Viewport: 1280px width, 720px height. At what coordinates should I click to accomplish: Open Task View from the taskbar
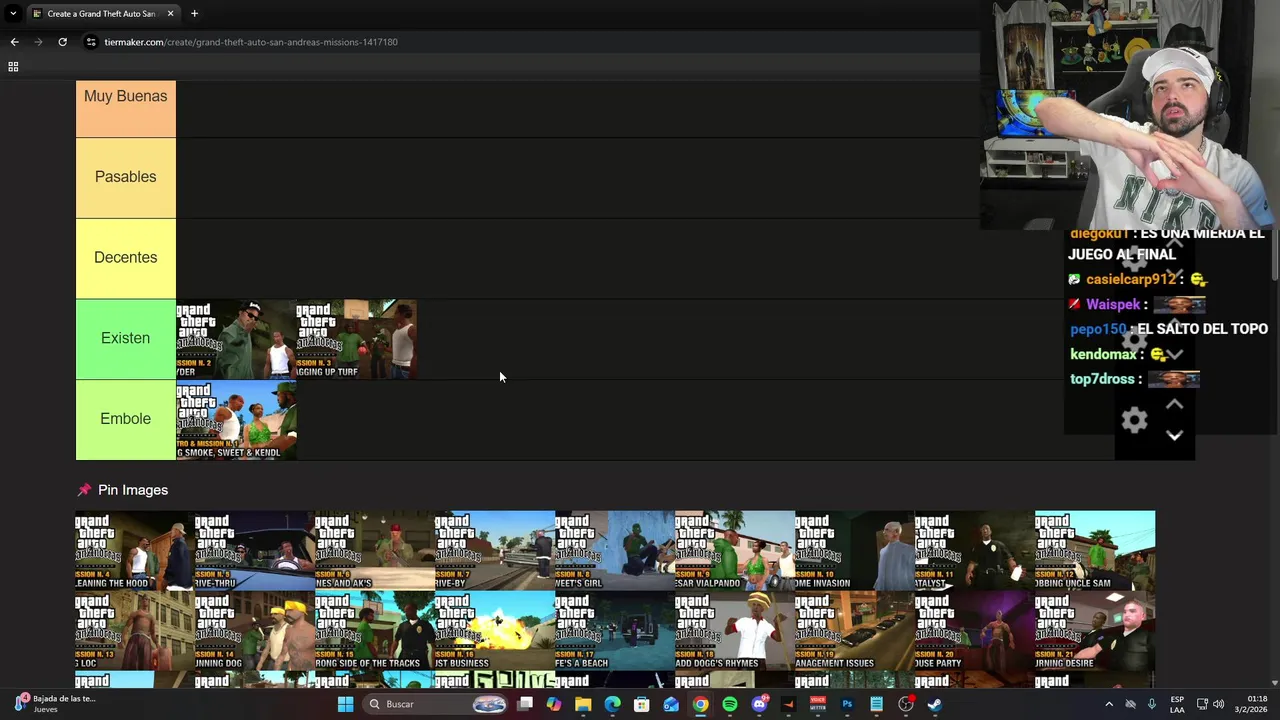pyautogui.click(x=525, y=704)
